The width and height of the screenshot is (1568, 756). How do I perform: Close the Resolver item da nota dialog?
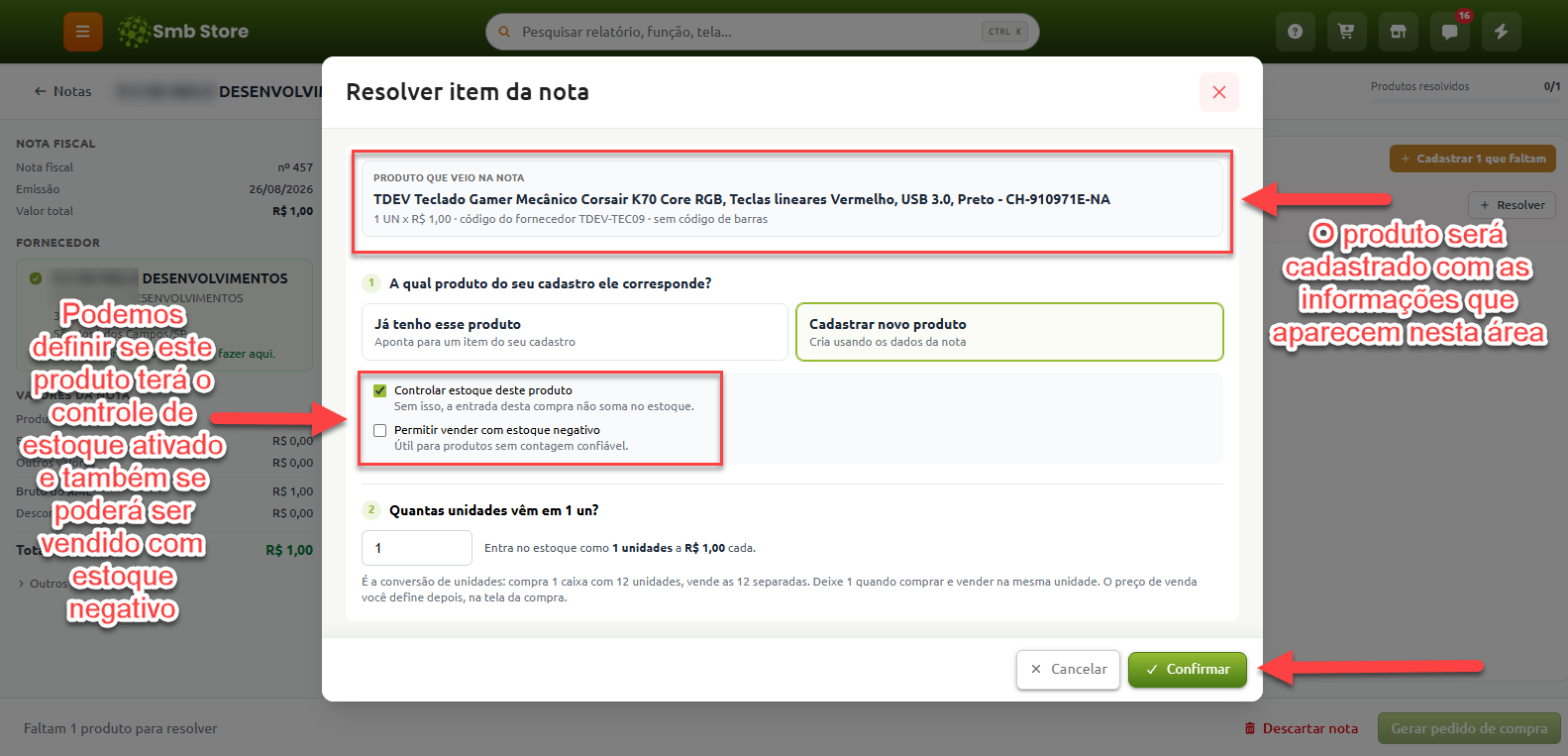(x=1219, y=92)
